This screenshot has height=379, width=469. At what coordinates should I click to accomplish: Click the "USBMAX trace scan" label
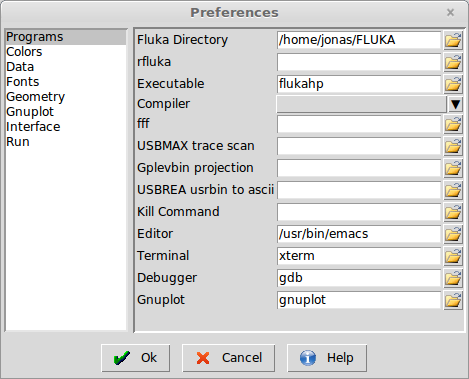pos(196,146)
